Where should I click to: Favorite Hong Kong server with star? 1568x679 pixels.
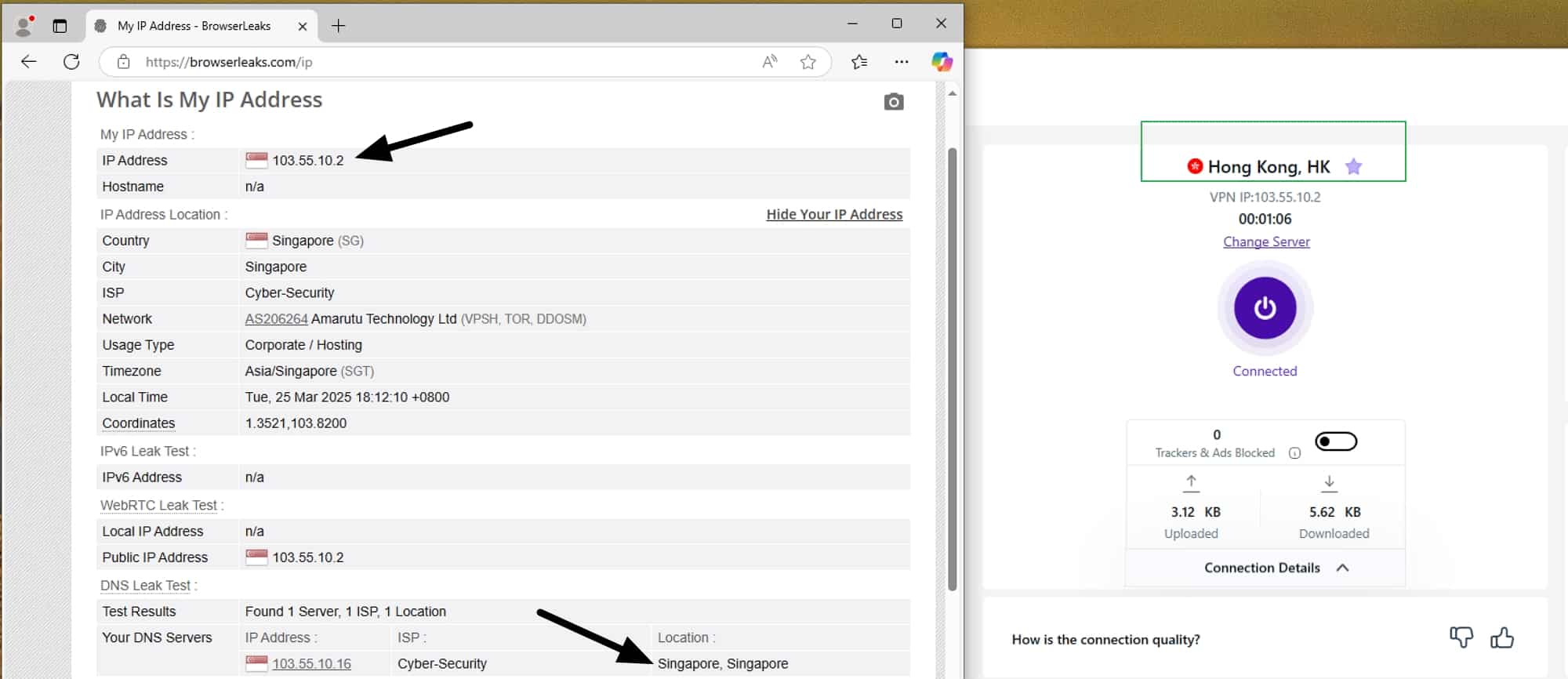[x=1353, y=166]
